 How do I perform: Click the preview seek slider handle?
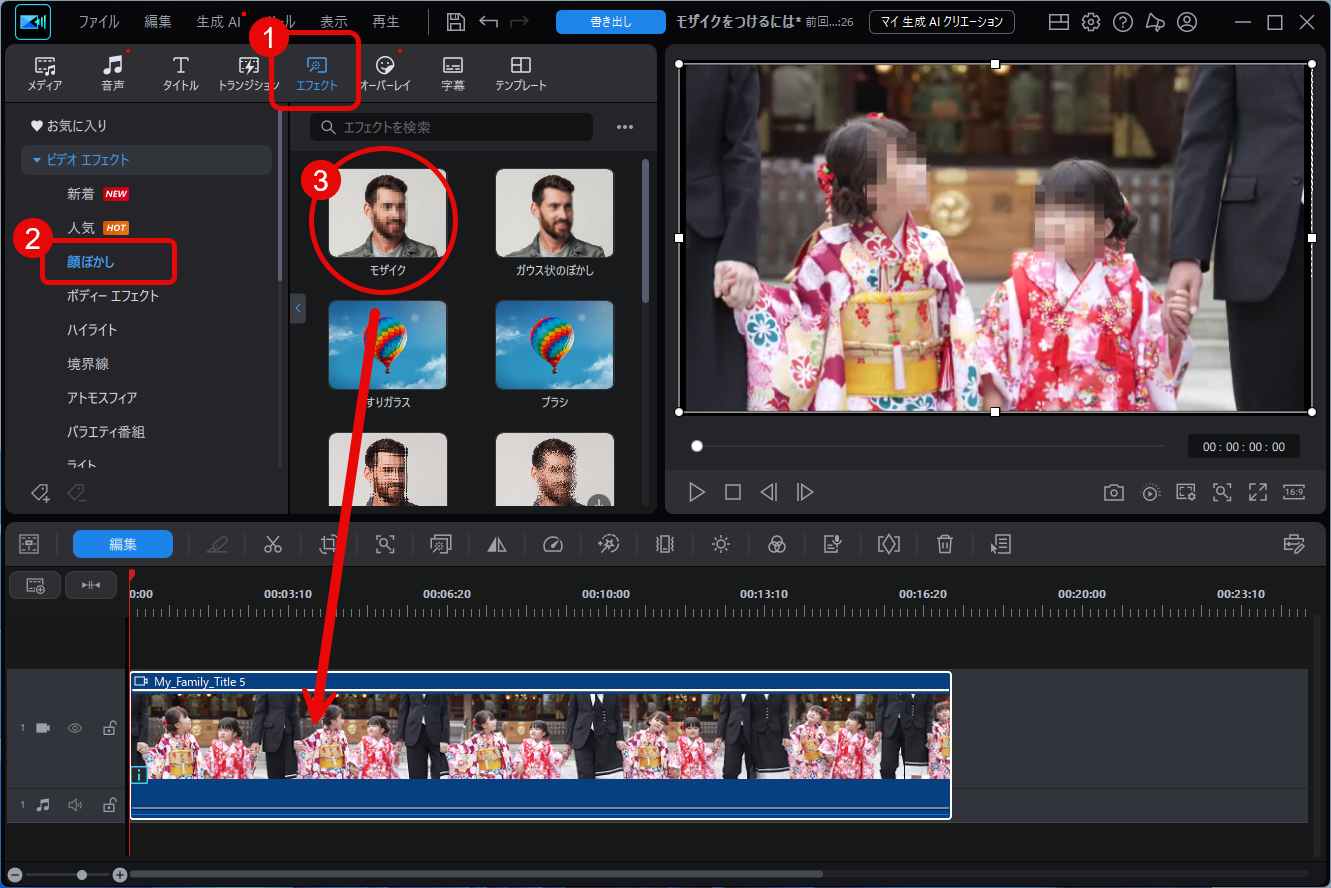(x=697, y=446)
